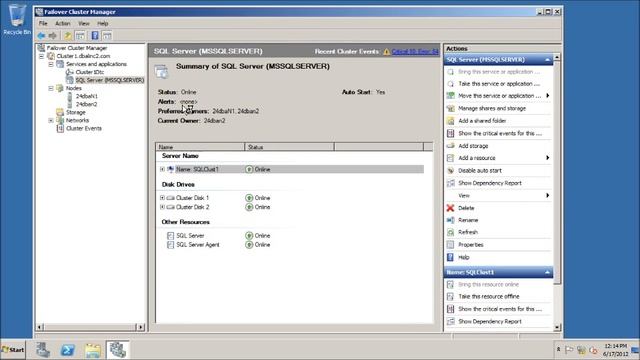This screenshot has height=360, width=640.
Task: Collapse the Cluster1.dbainc2.com tree node
Action: (x=42, y=56)
